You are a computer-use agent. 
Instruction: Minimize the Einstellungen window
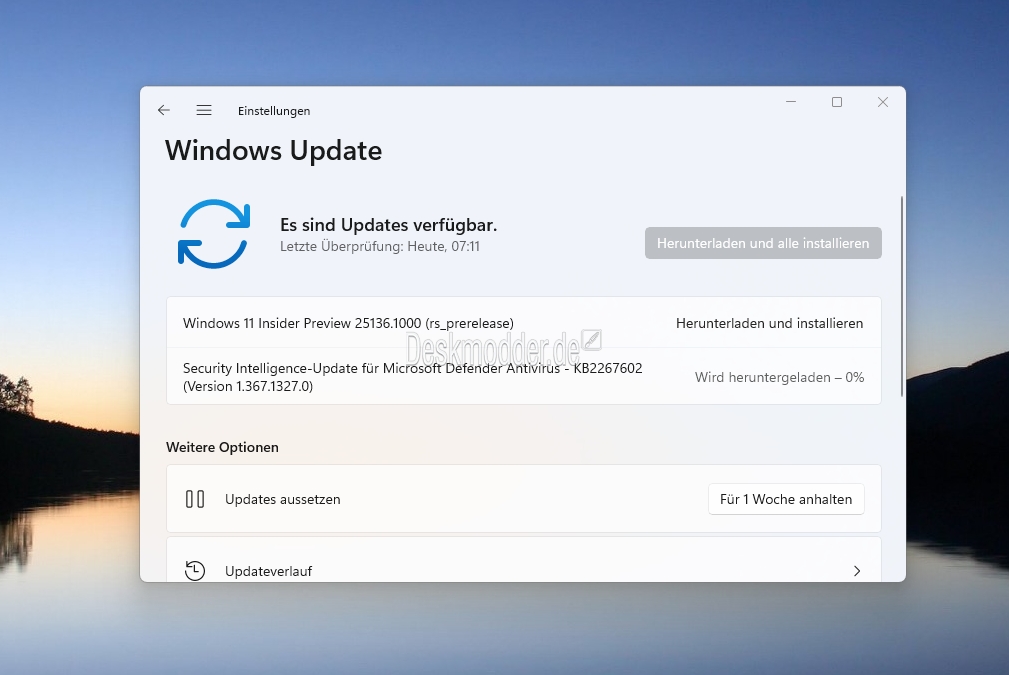791,102
